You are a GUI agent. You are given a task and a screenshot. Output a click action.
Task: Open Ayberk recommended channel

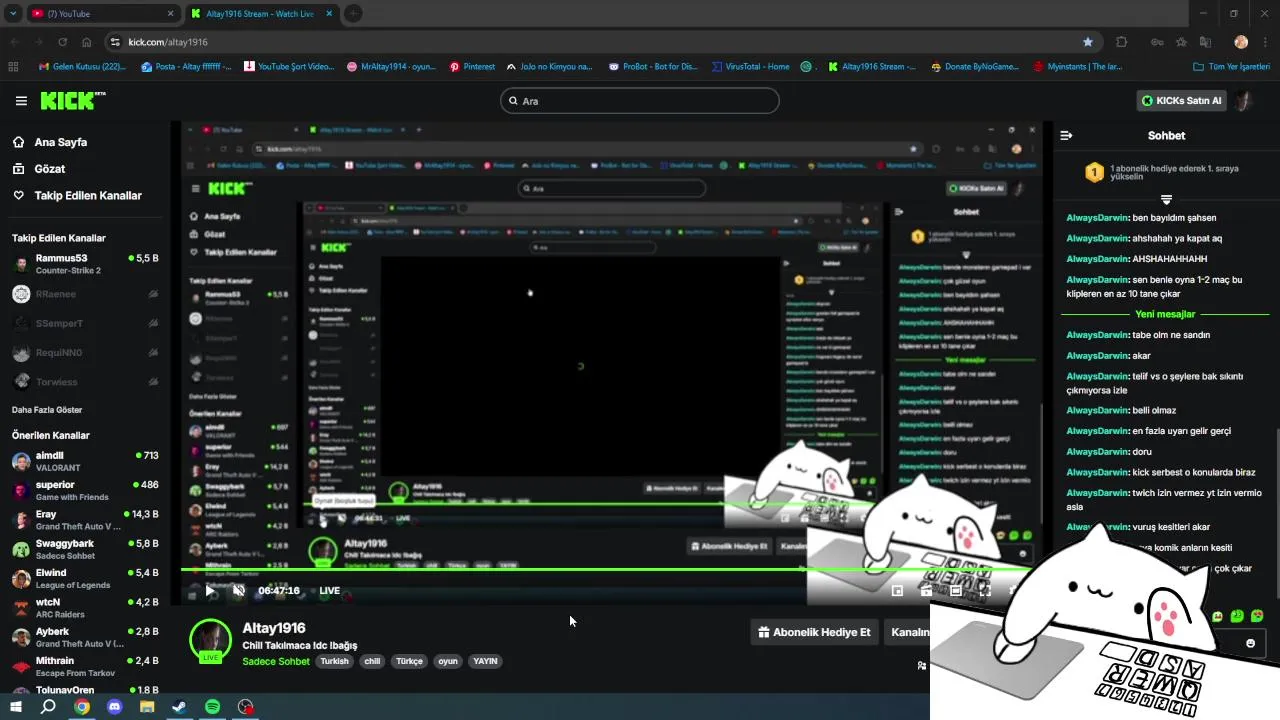[x=85, y=637]
